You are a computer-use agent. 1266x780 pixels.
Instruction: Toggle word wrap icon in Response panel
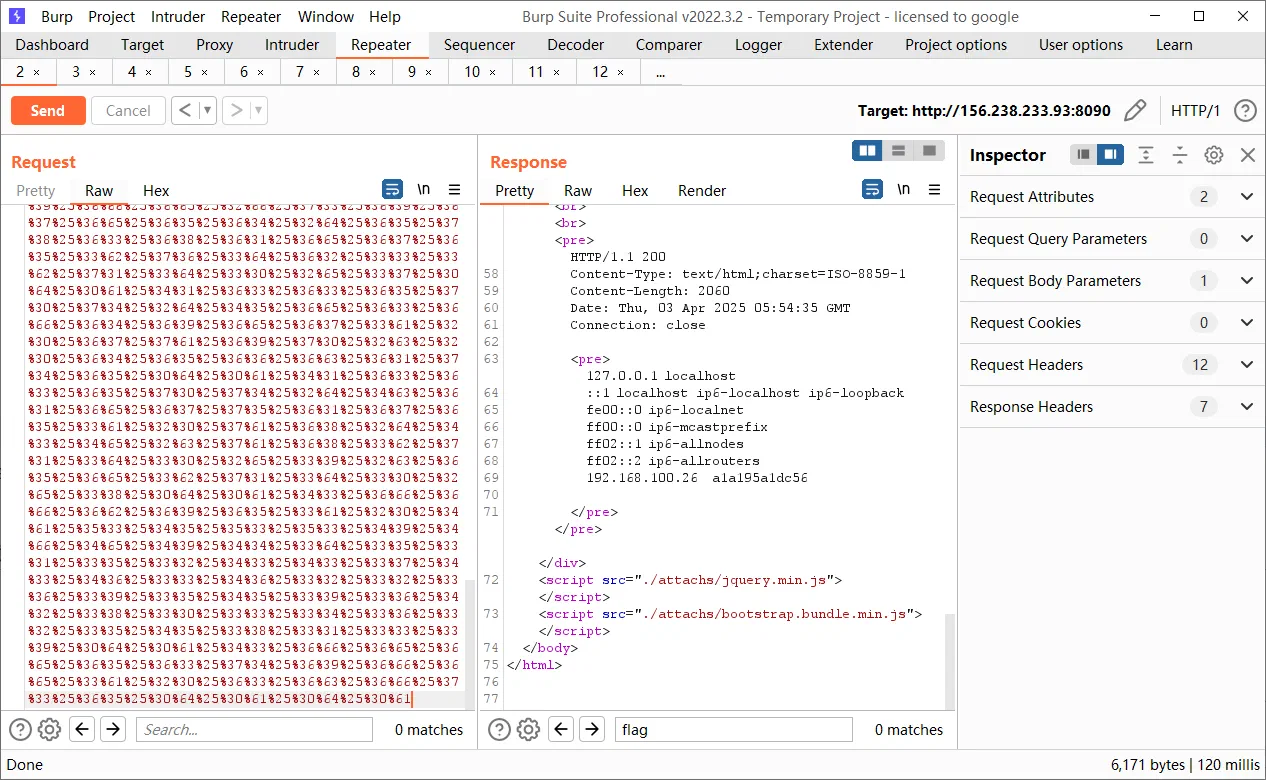873,190
